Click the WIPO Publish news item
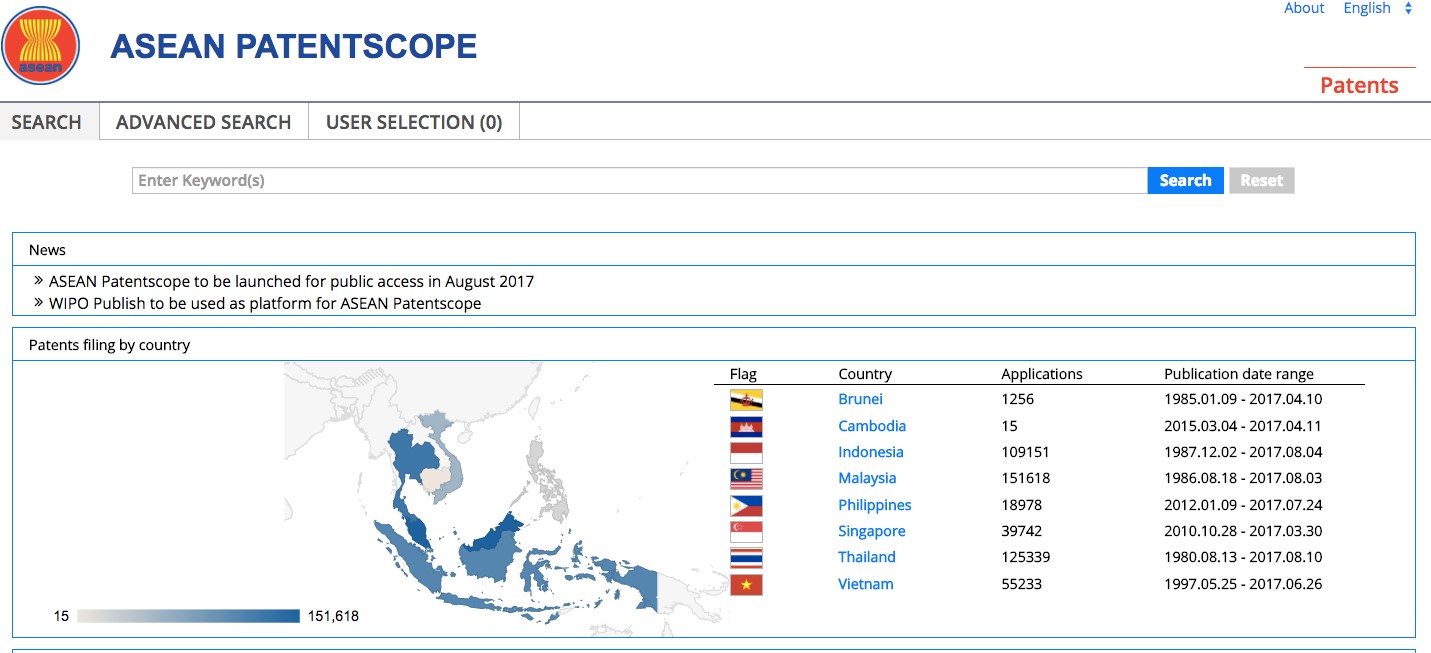Screen dimensions: 1431x653 [265, 303]
